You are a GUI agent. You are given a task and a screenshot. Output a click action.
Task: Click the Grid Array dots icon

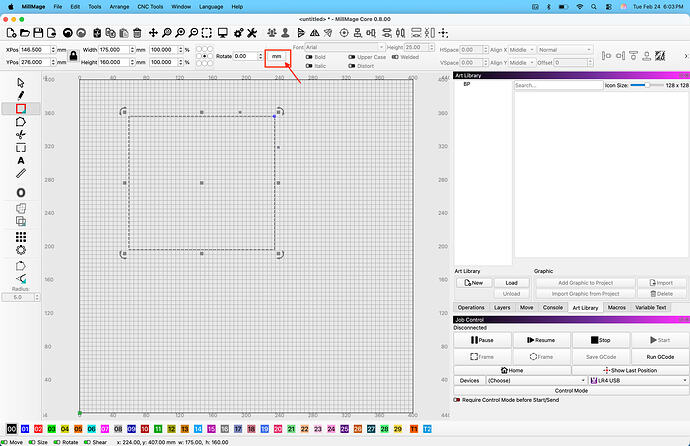tap(21, 237)
